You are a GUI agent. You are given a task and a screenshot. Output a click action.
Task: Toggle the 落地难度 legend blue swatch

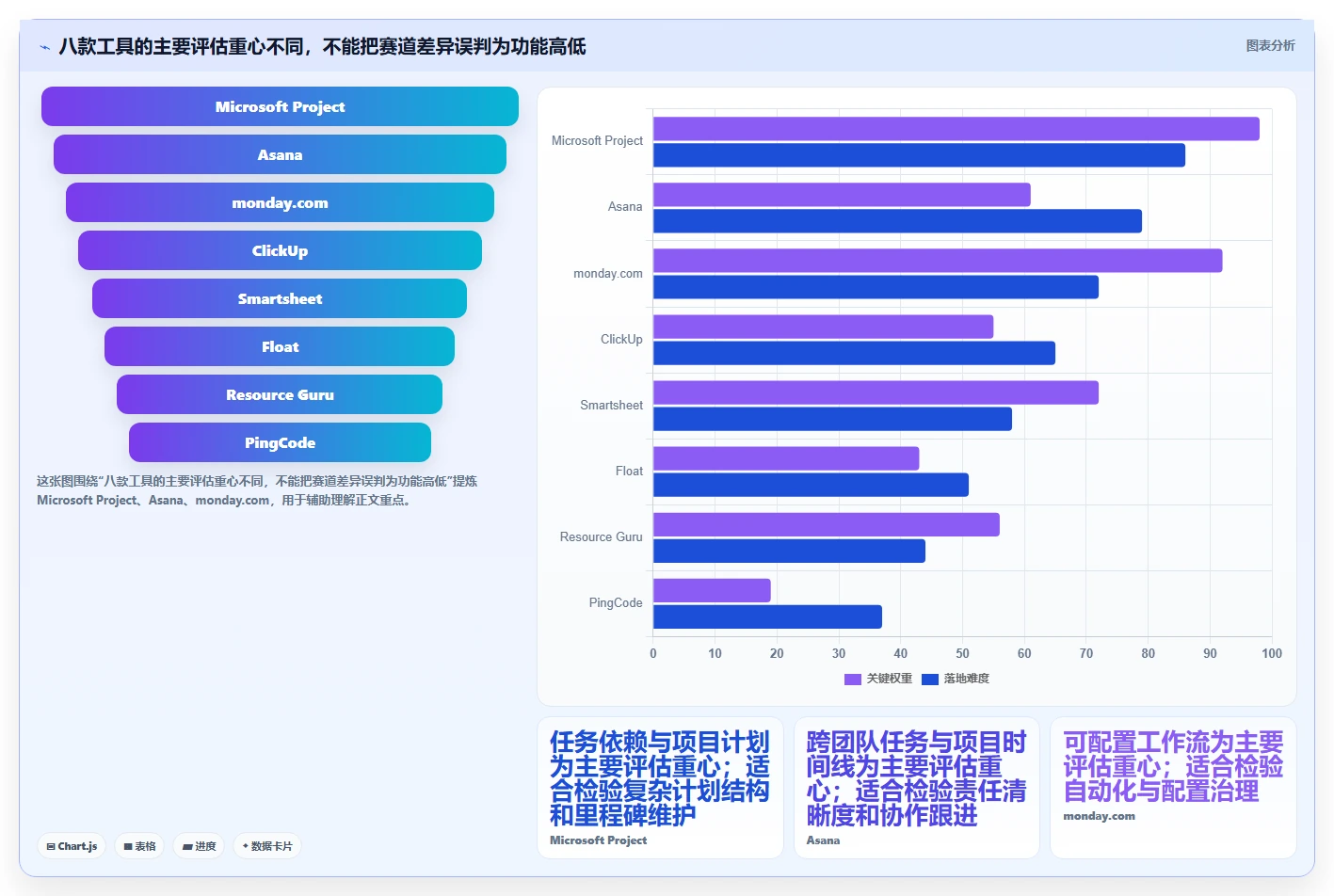click(x=930, y=679)
